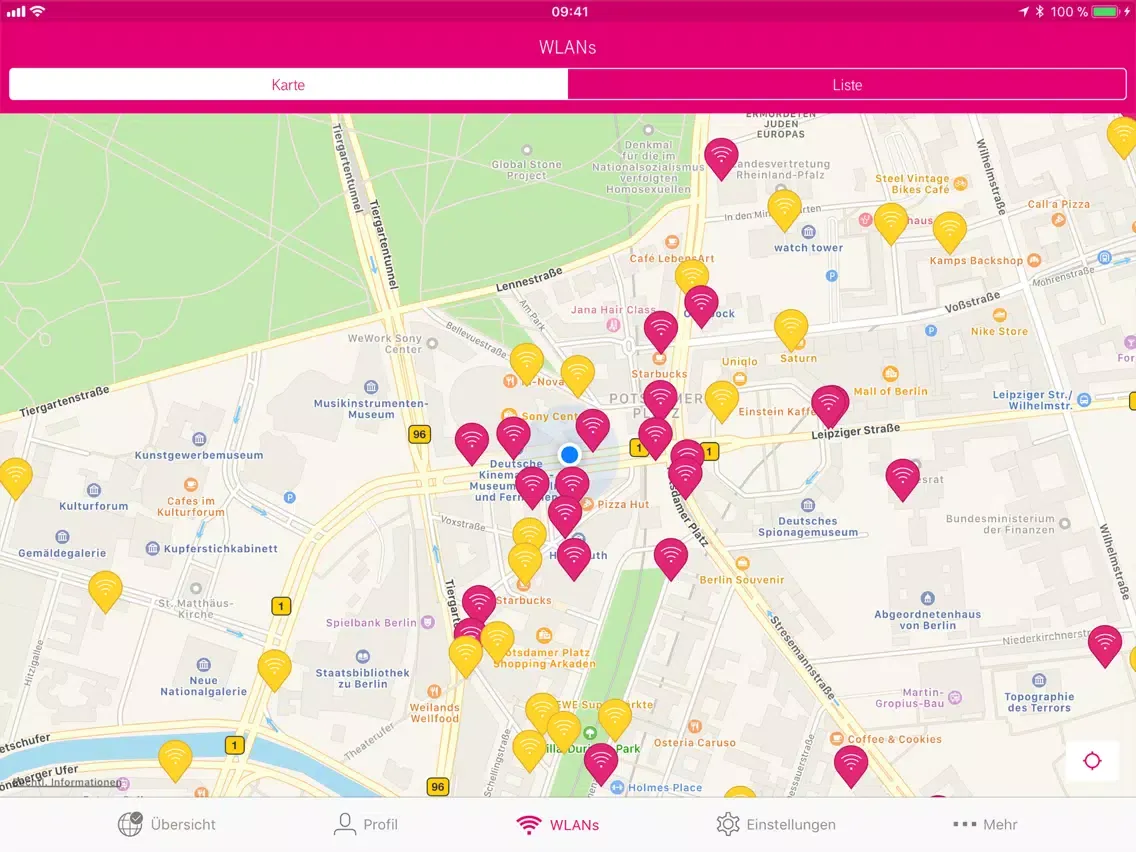The image size is (1136, 852).
Task: Tap magenta WLAN pin near Landesvertretung Rheinland-Pfalz
Action: (721, 159)
